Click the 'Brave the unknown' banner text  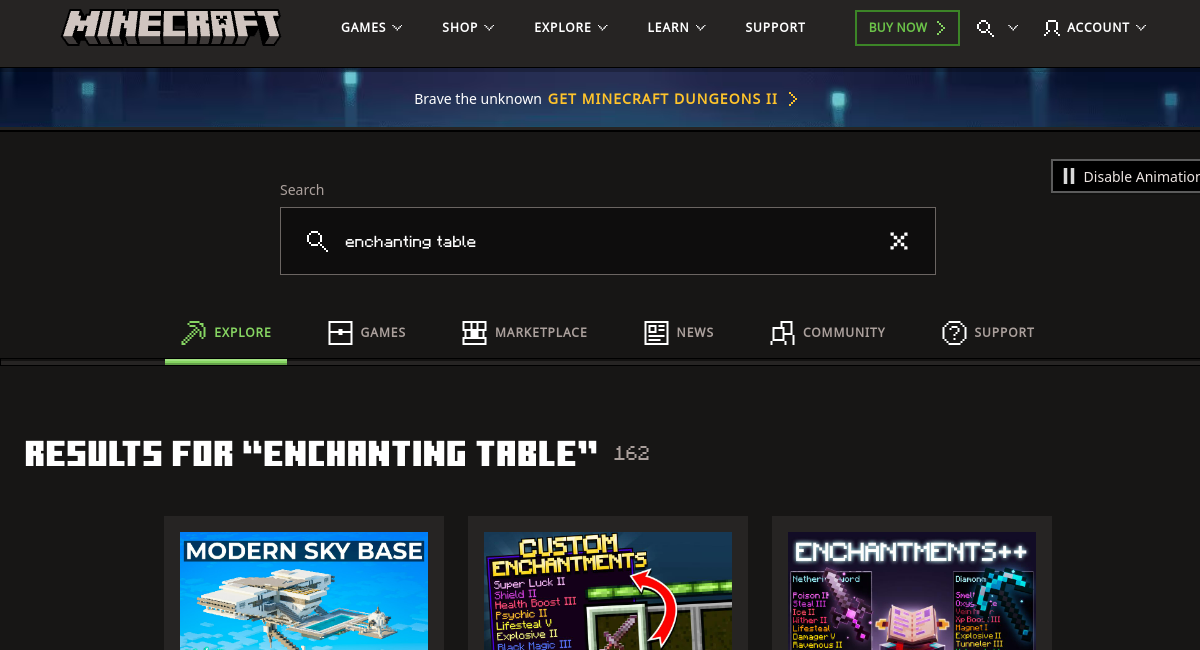(478, 99)
